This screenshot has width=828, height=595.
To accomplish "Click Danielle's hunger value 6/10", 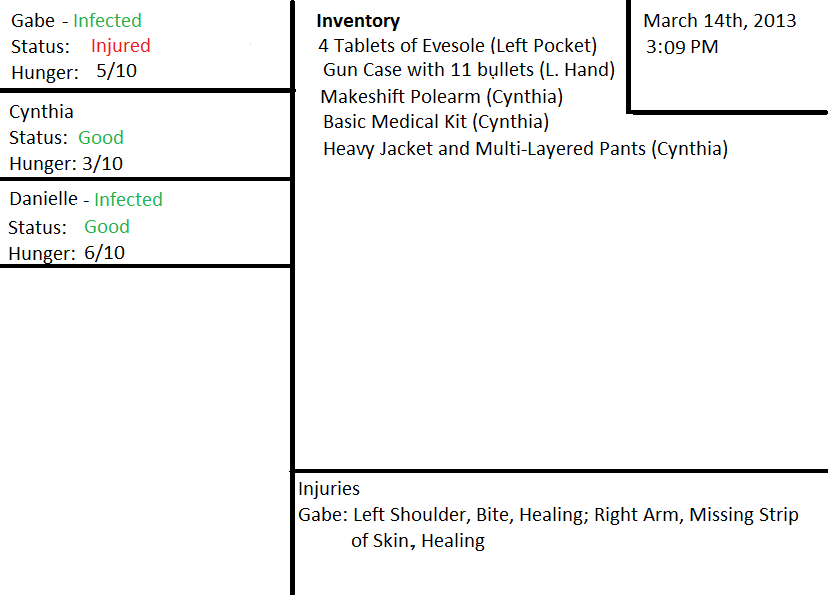I will pyautogui.click(x=104, y=253).
